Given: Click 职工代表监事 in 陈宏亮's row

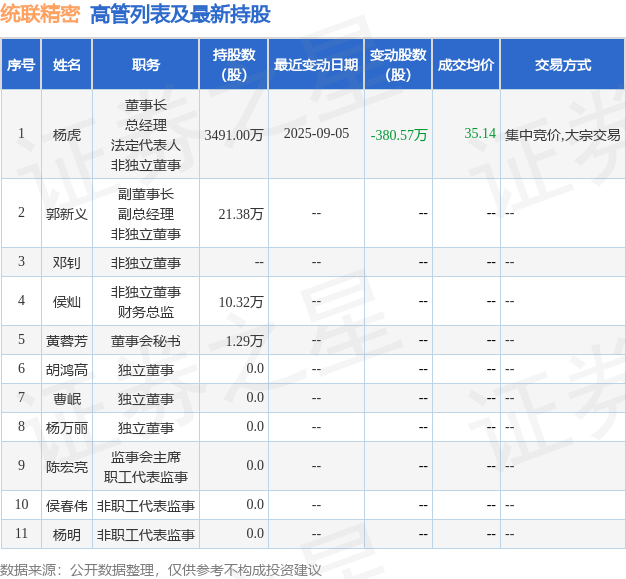Looking at the screenshot, I should [x=146, y=477].
